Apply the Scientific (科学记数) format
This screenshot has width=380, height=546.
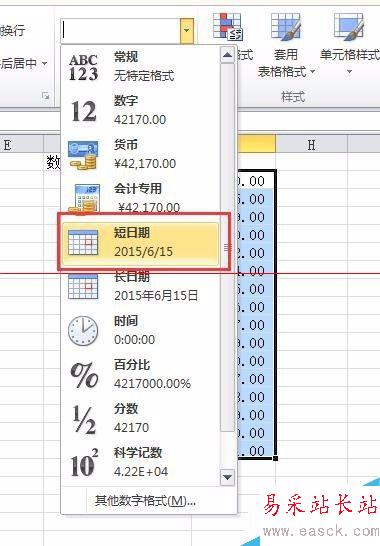(141, 462)
